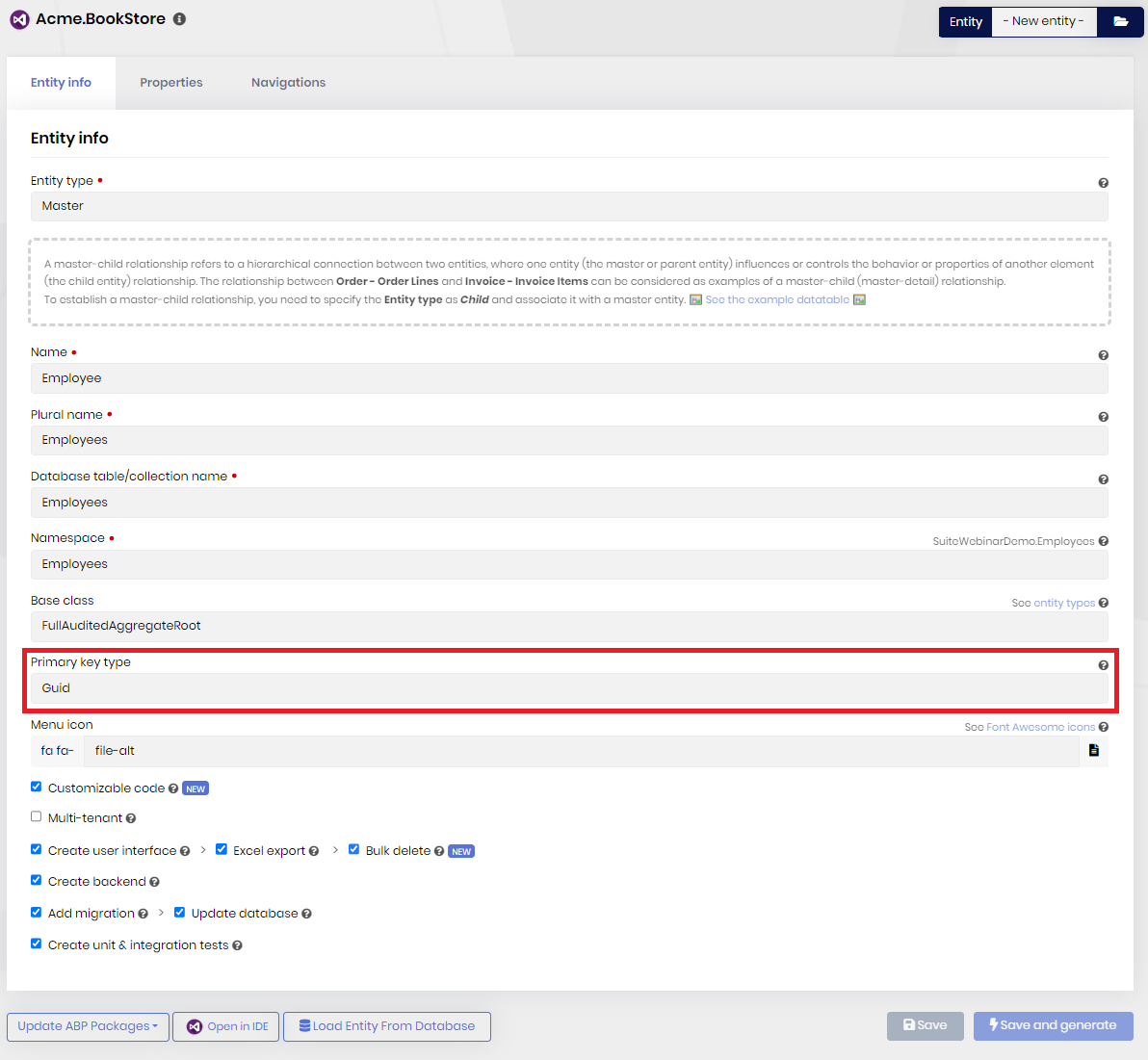1148x1060 pixels.
Task: Switch to the Navigations tab
Action: coord(288,82)
